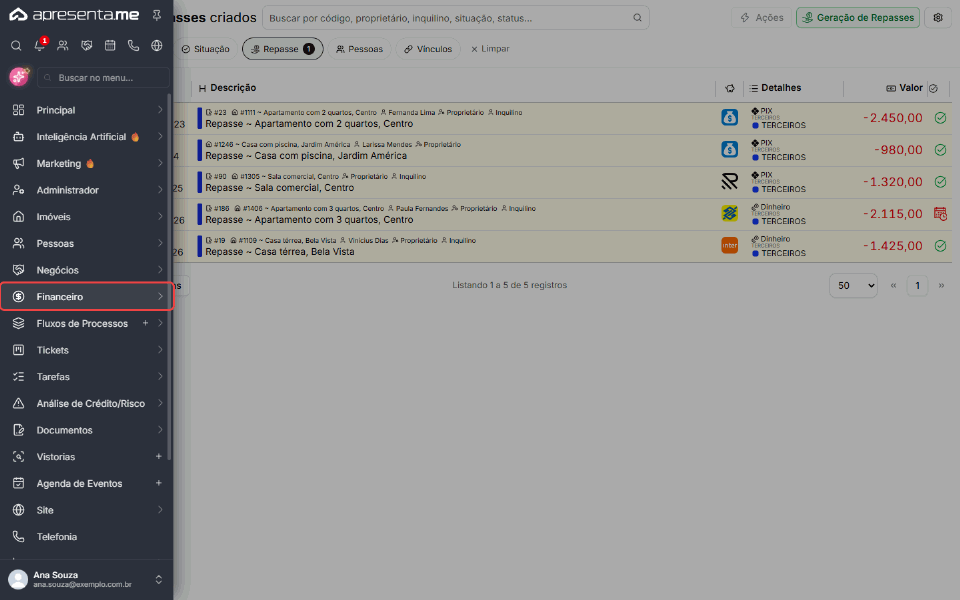The image size is (960, 600).
Task: Click the pin sidebar icon beside the logo
Action: pyautogui.click(x=157, y=15)
